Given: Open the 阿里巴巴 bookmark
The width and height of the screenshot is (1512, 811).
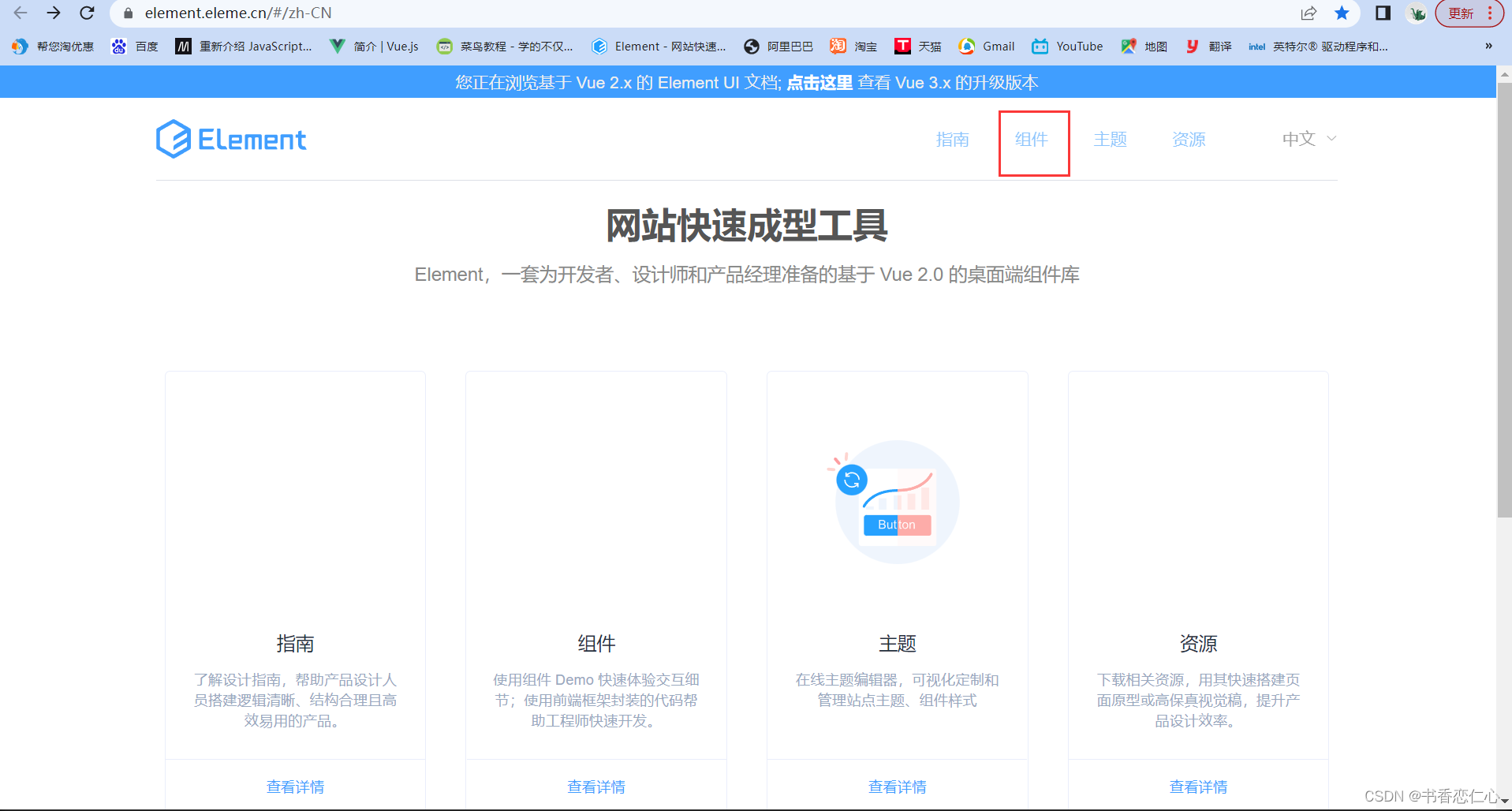Looking at the screenshot, I should pos(778,47).
